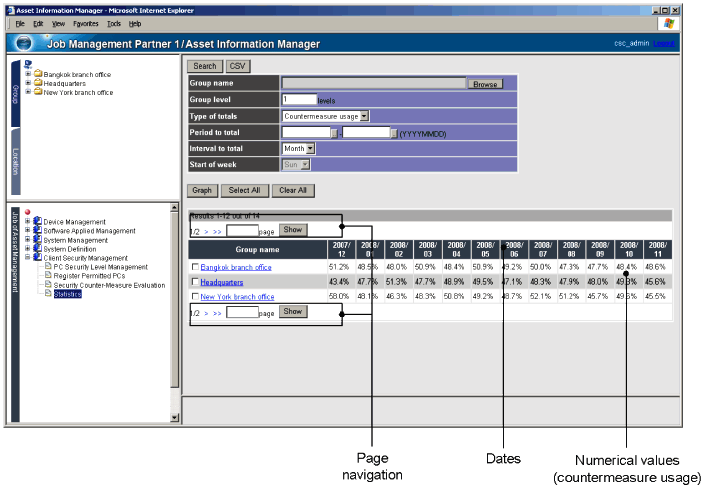Screen dimensions: 719x495
Task: Click the Device Management job icon
Action: (x=38, y=222)
